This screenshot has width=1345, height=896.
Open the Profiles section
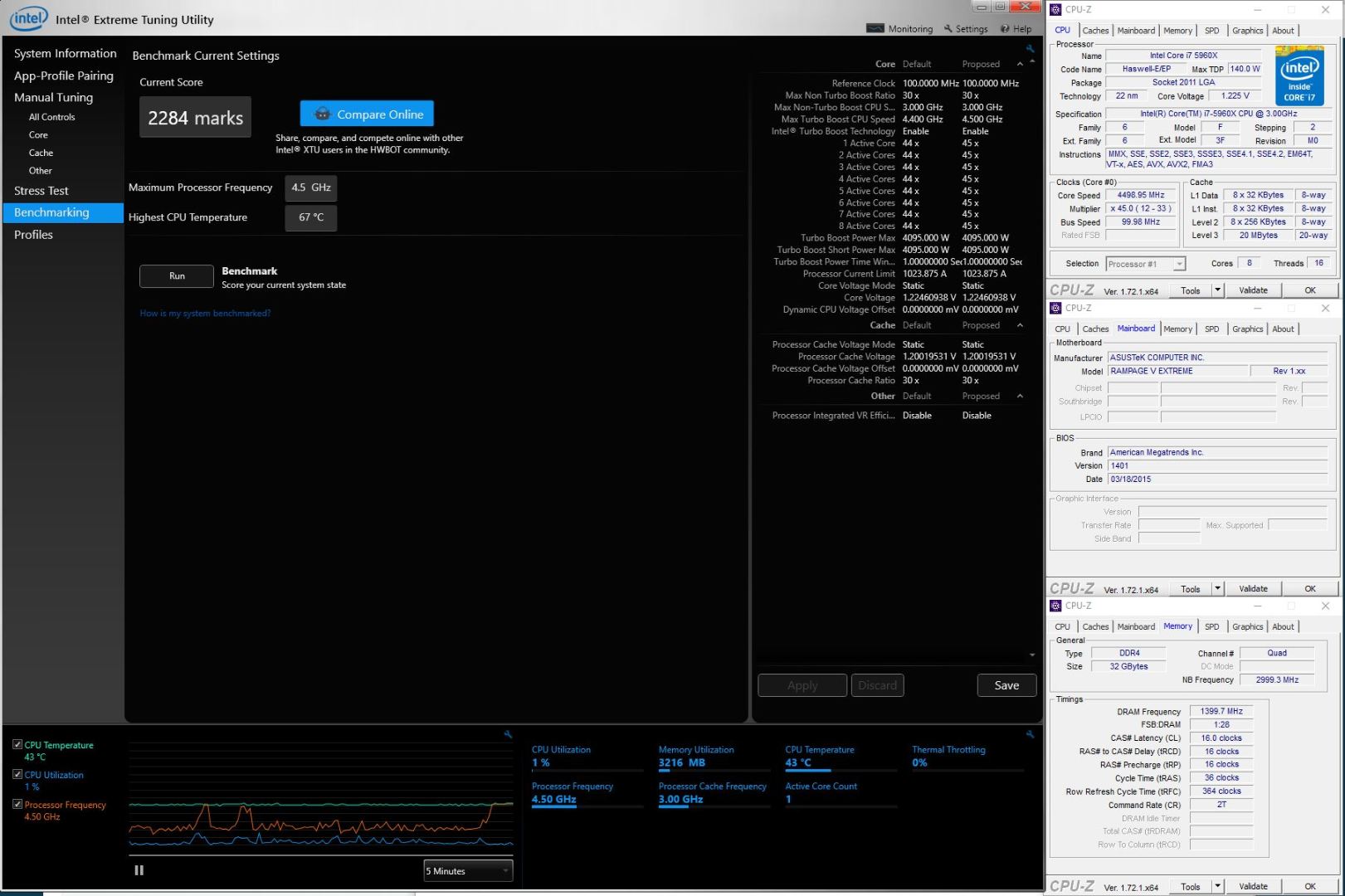[33, 235]
